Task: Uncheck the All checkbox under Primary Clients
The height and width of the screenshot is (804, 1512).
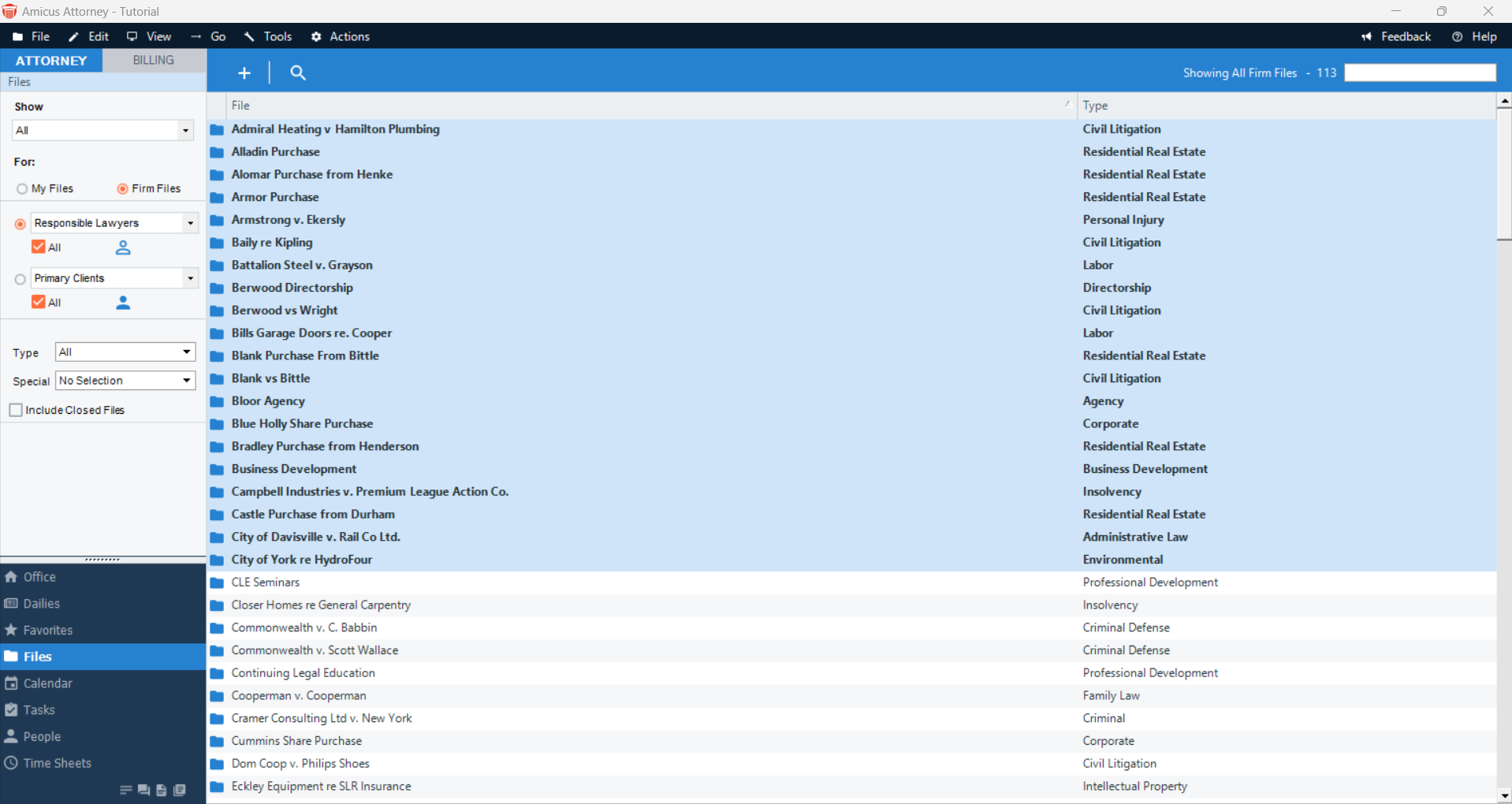Action: pyautogui.click(x=38, y=302)
